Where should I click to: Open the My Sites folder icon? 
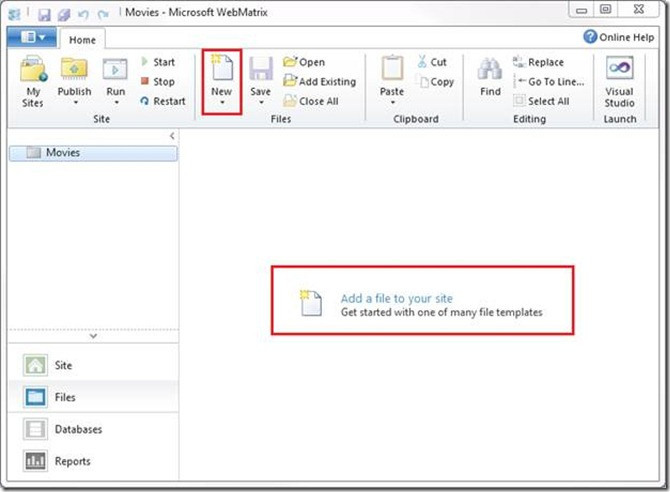[33, 68]
